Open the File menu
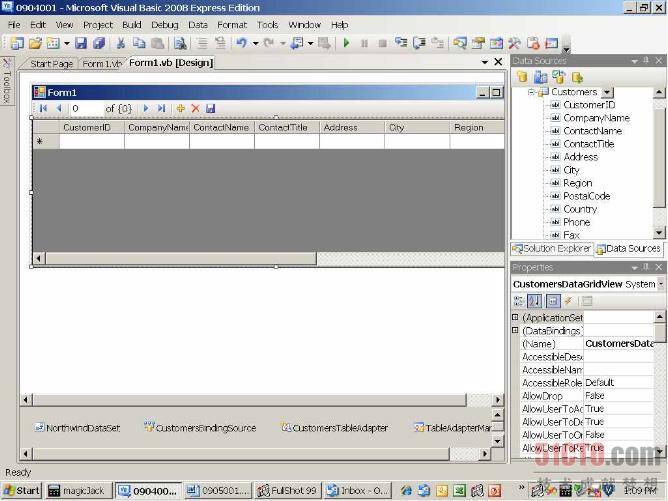The width and height of the screenshot is (668, 501). (14, 25)
